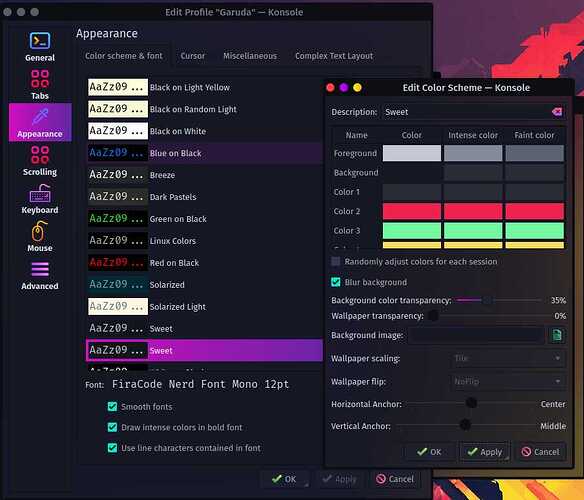
Task: Select the Black on White scheme
Action: (205, 131)
